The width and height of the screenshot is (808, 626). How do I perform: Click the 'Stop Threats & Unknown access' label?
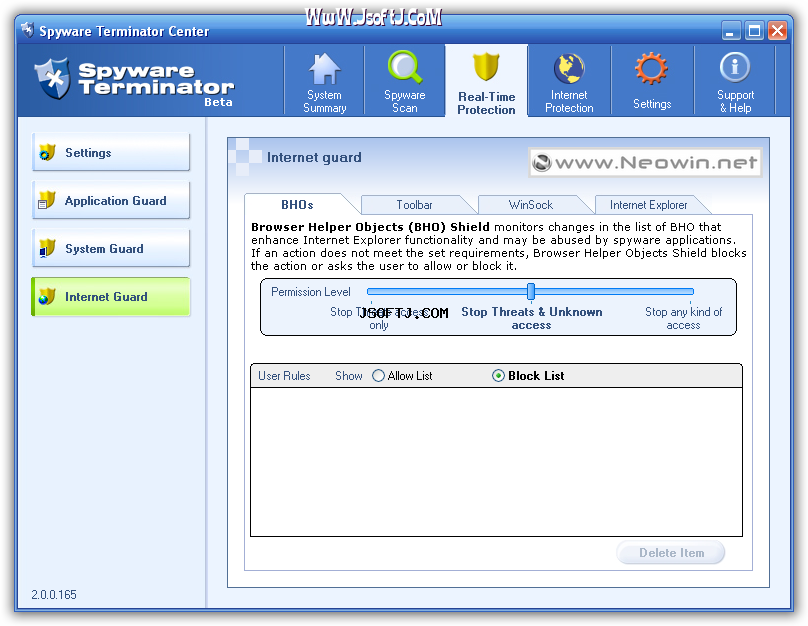[532, 318]
